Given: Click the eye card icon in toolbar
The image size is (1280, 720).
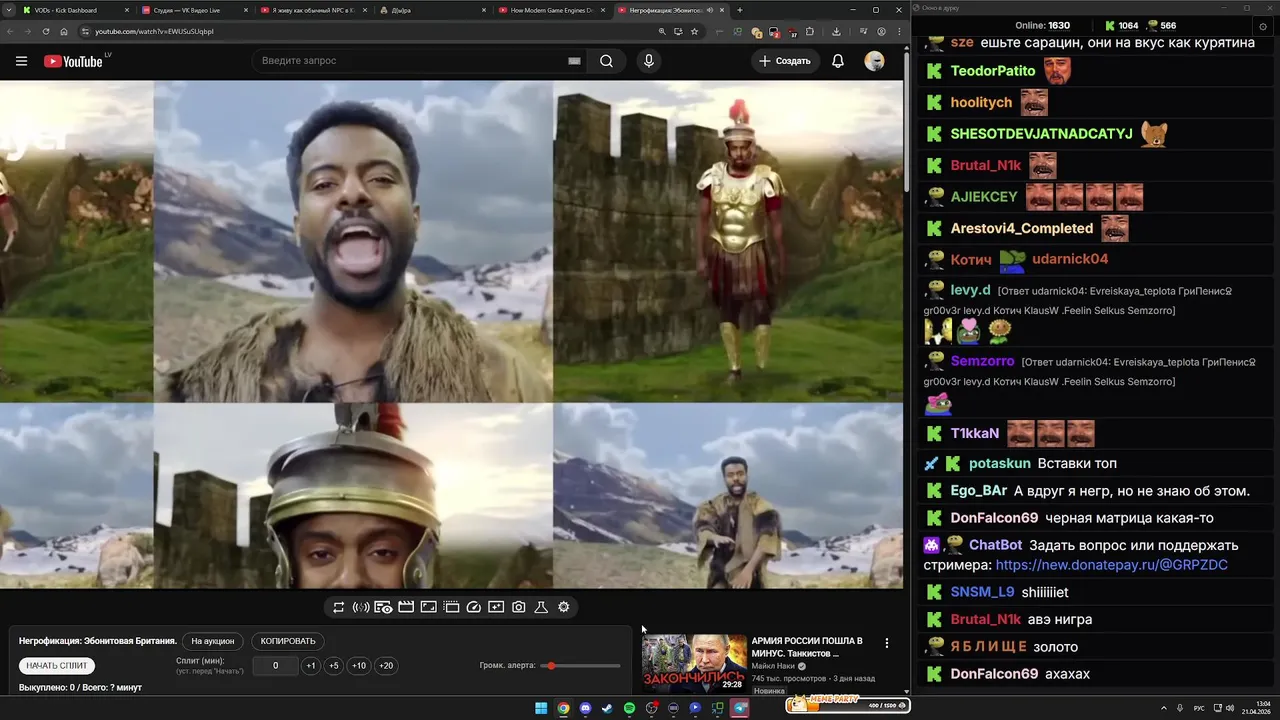Looking at the screenshot, I should (383, 607).
